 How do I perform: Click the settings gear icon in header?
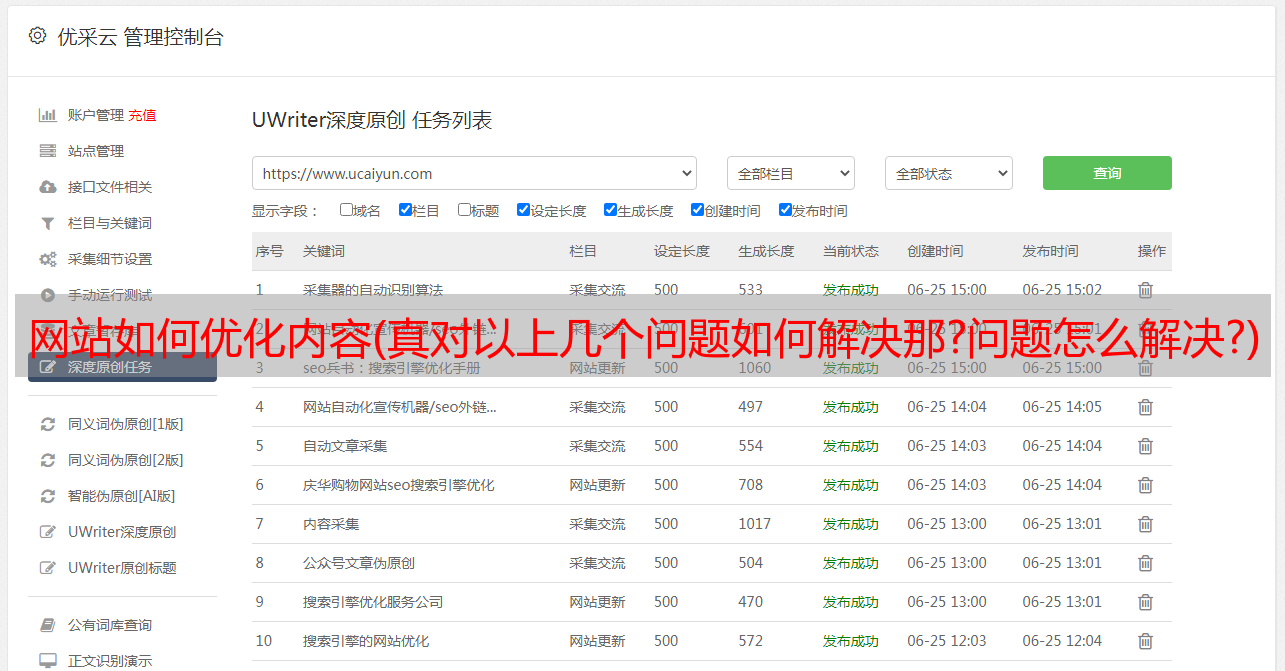point(37,36)
